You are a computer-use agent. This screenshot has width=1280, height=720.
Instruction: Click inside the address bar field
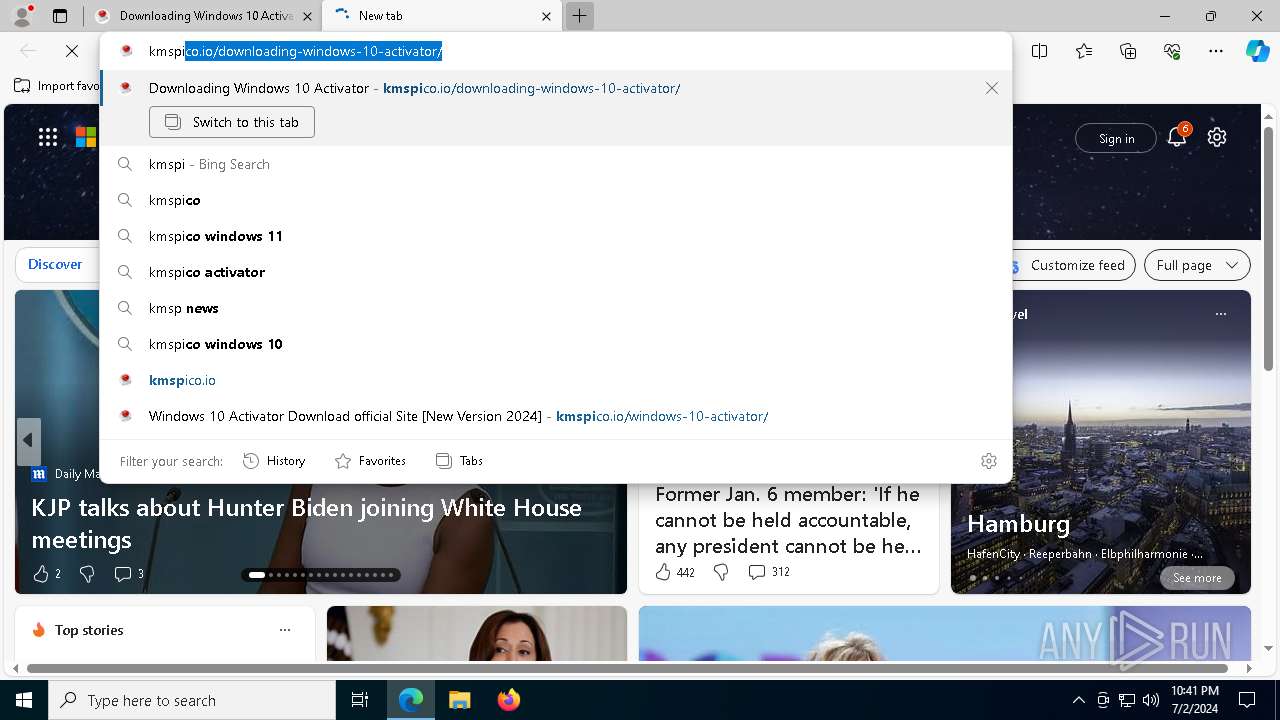(x=556, y=51)
